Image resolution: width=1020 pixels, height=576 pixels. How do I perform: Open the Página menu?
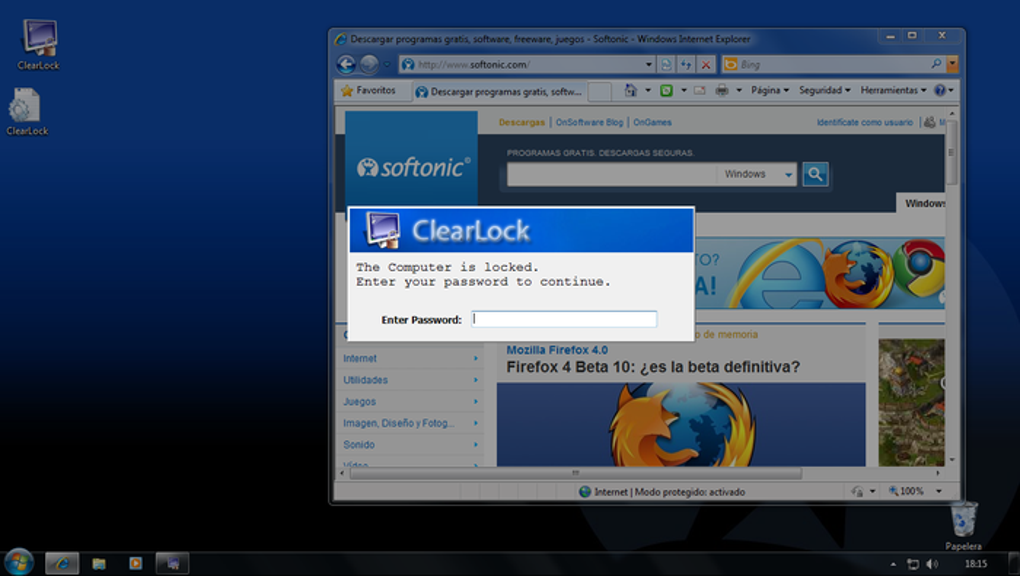click(x=770, y=90)
